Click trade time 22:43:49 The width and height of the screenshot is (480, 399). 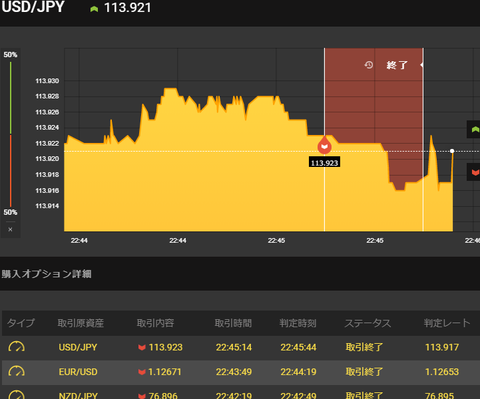234,372
